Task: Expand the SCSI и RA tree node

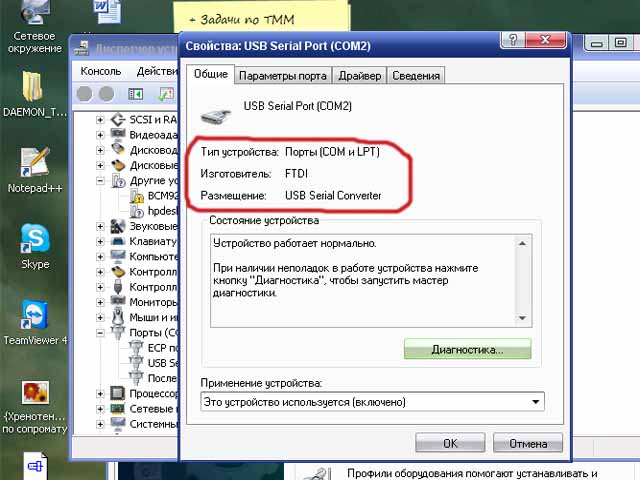Action: point(100,120)
